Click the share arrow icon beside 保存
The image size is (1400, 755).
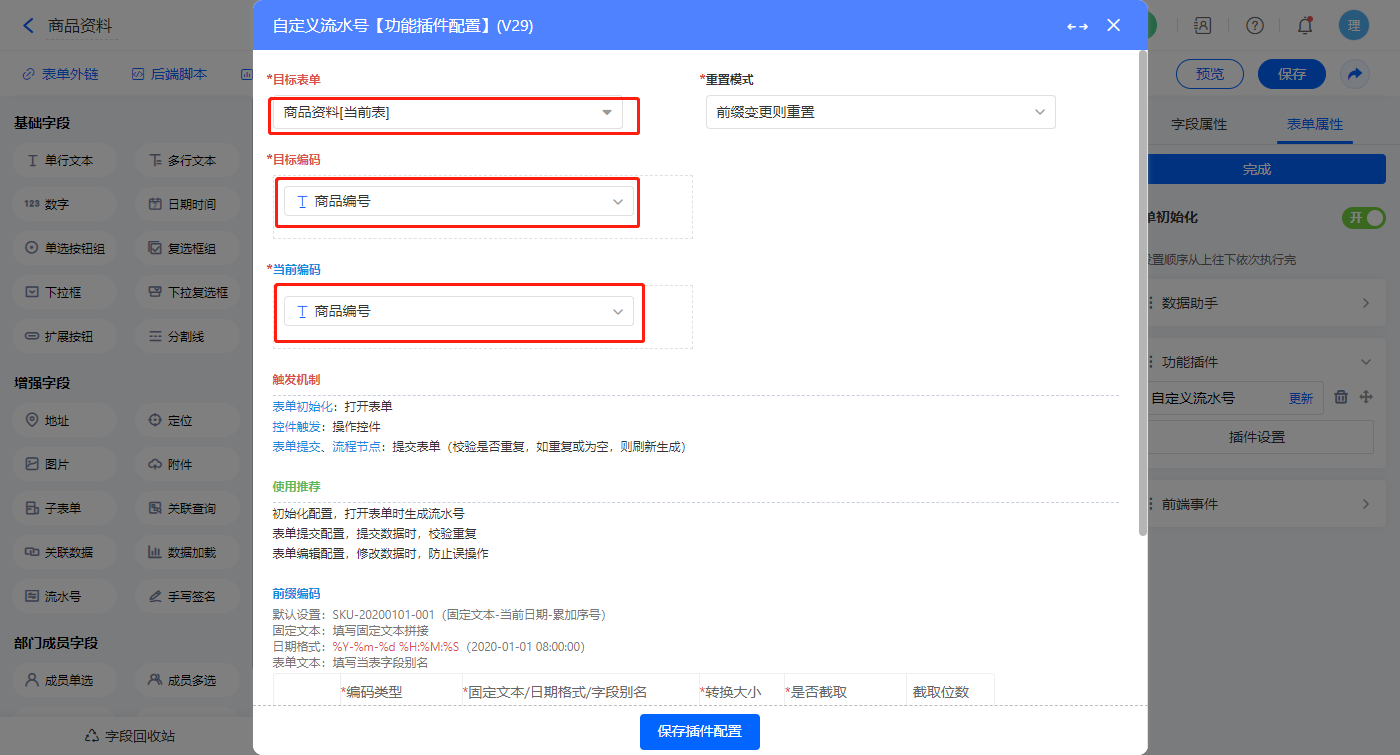1355,74
